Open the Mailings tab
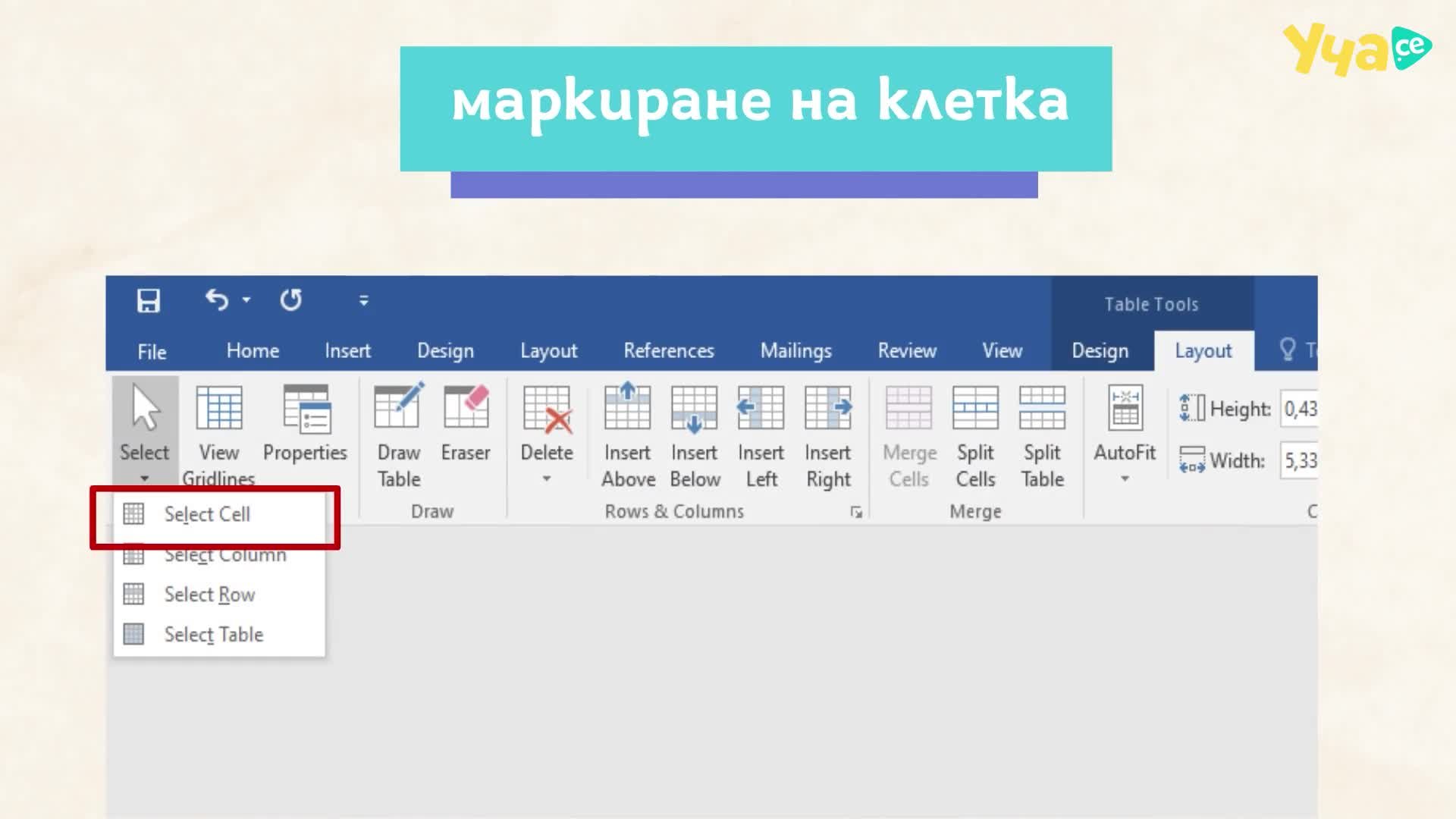The width and height of the screenshot is (1456, 819). [x=795, y=350]
